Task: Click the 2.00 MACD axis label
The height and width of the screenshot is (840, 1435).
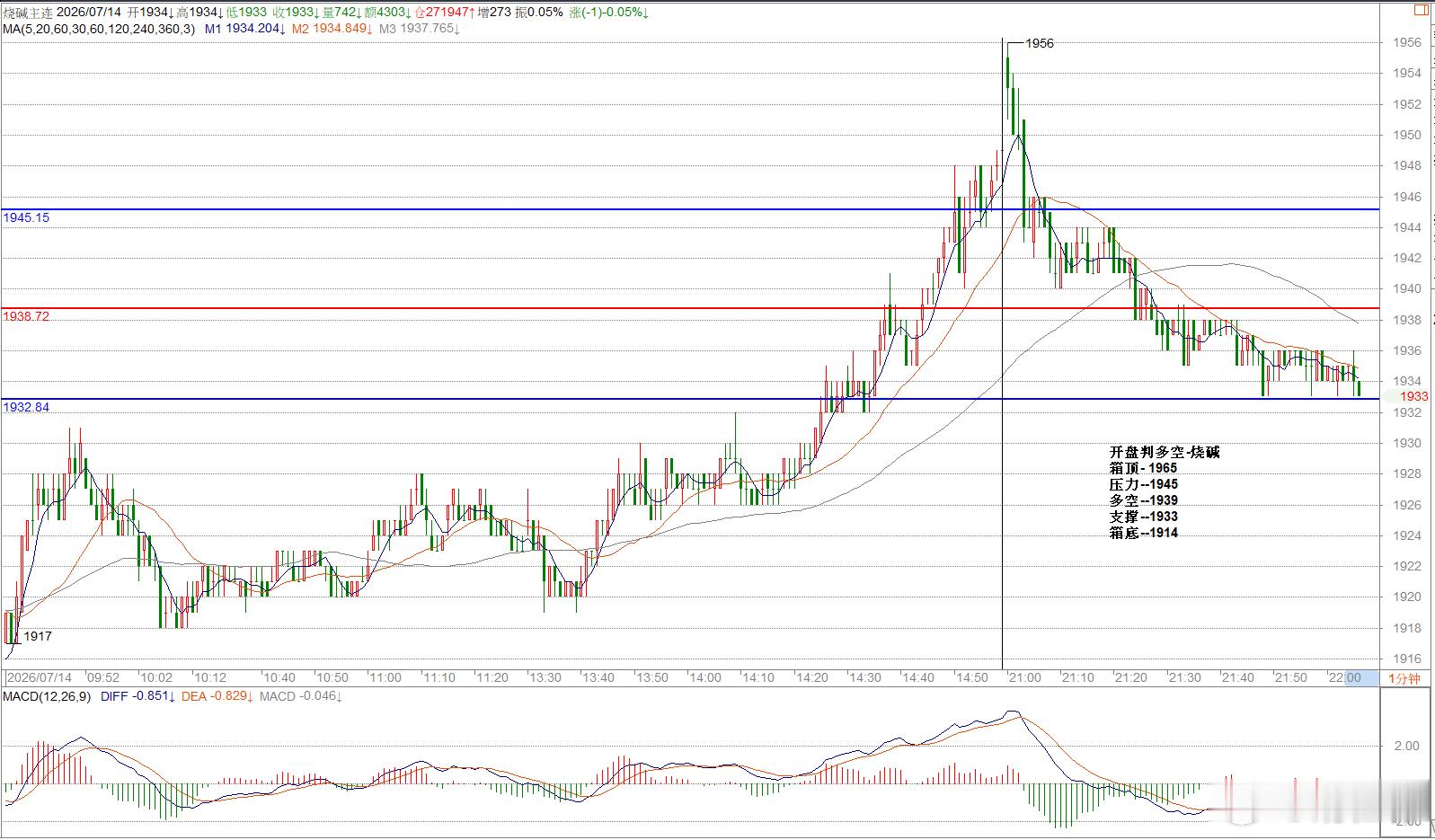Action: coord(1408,746)
